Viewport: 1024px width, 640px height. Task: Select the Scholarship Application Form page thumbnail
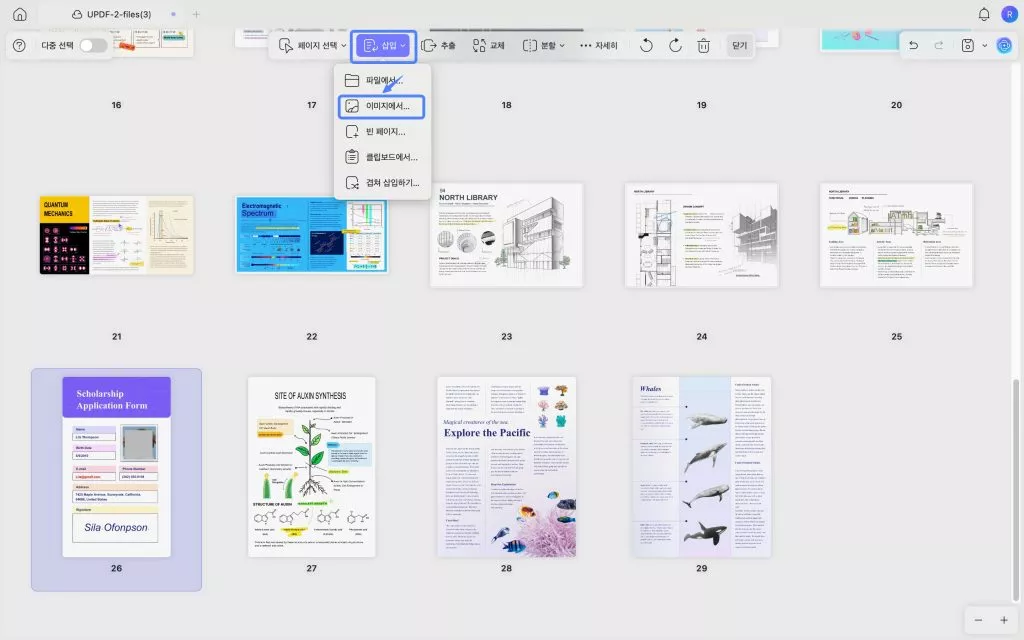(x=115, y=465)
